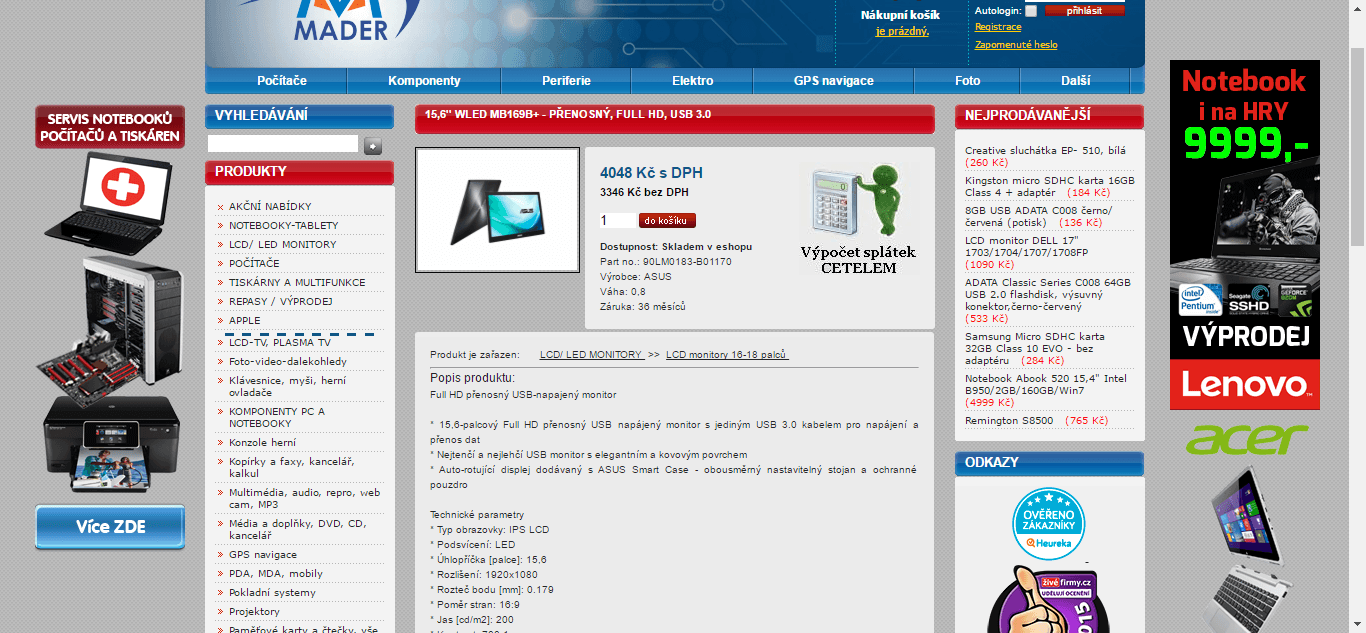Click the quantity input field
The image size is (1366, 633).
click(616, 221)
